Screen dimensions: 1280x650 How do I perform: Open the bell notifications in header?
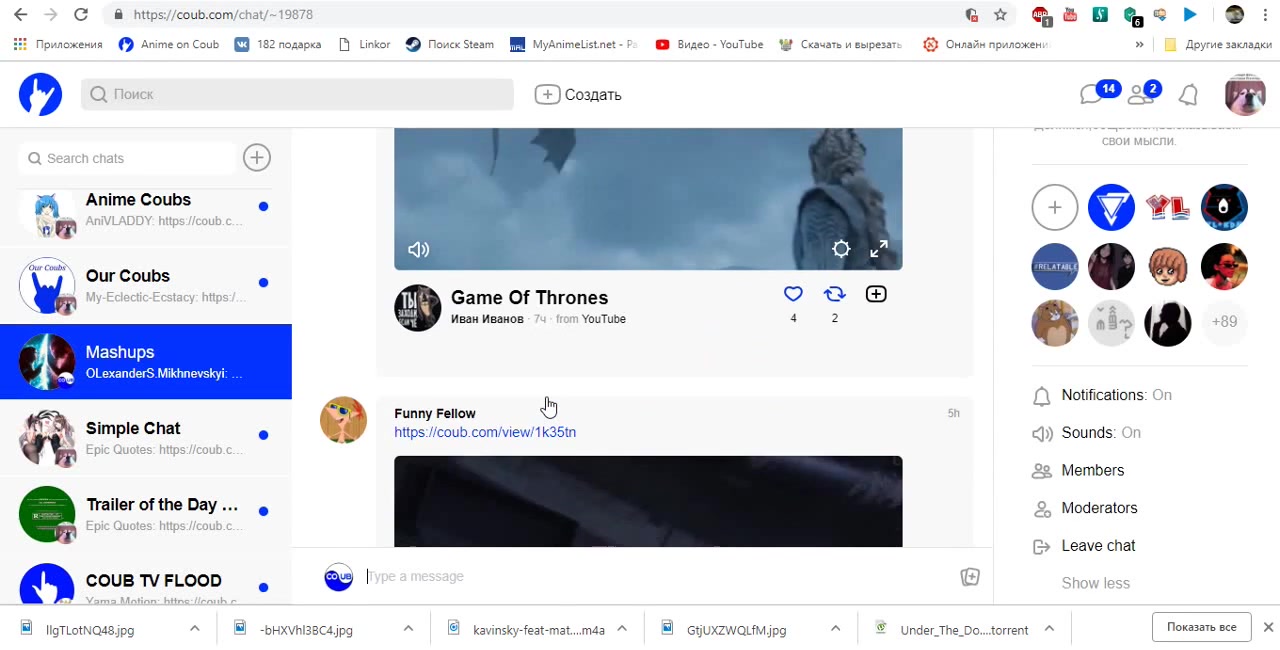pyautogui.click(x=1188, y=95)
